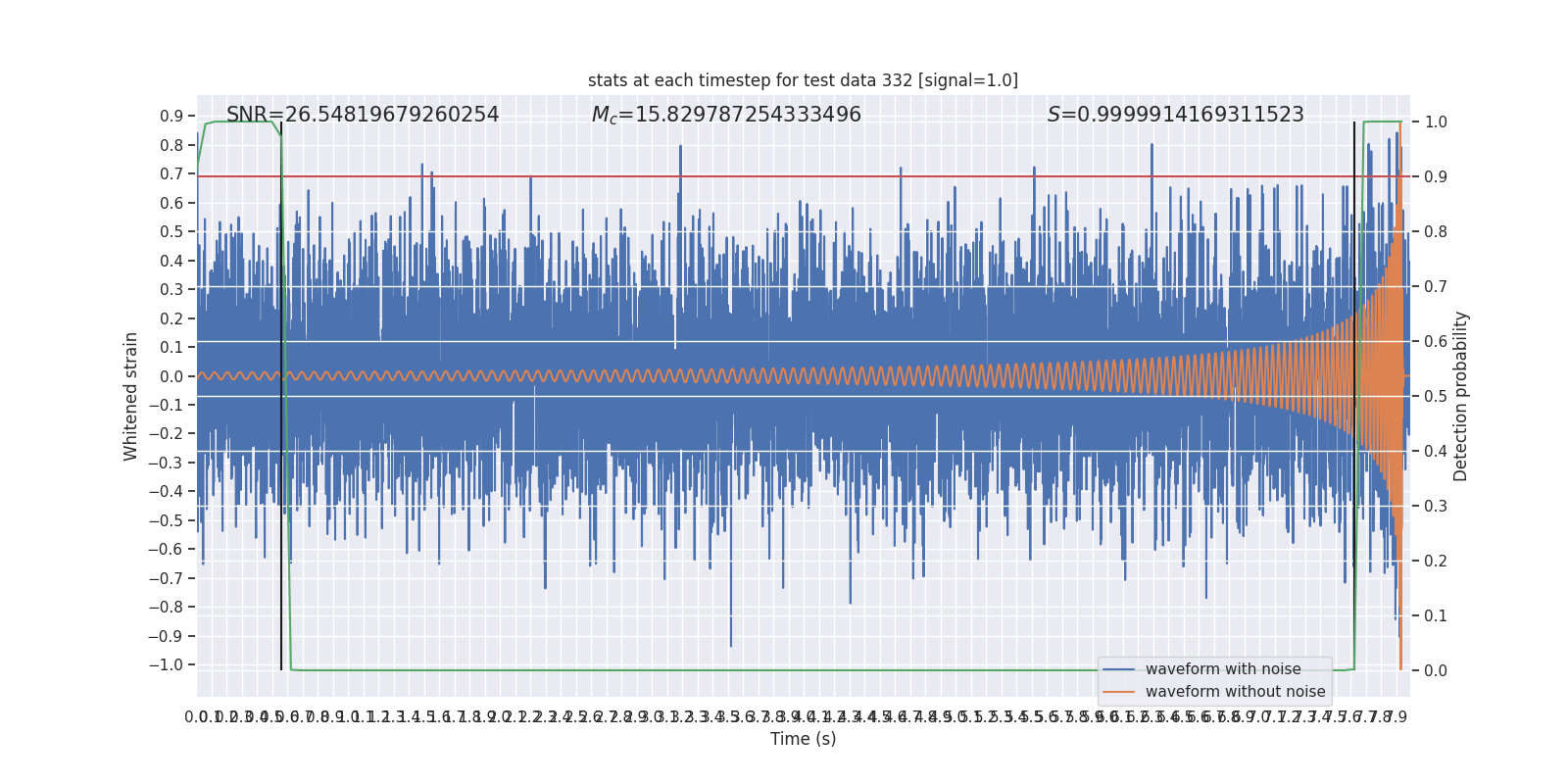Click the blue legend line for waveform with noise
Viewport: 1568px width, 784px height.
(1118, 669)
